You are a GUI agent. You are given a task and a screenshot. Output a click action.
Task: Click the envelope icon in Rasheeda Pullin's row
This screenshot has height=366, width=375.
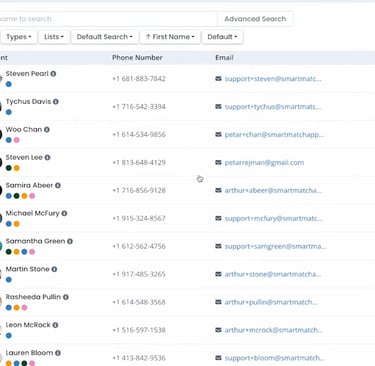point(218,302)
